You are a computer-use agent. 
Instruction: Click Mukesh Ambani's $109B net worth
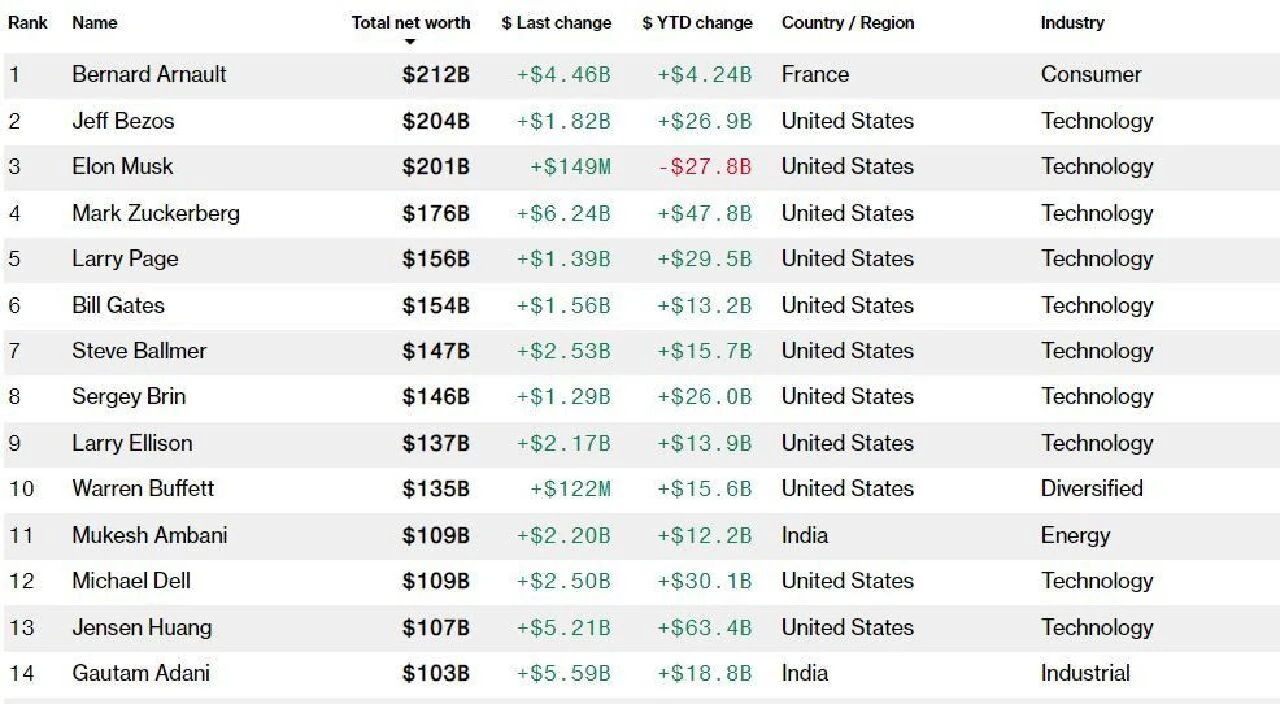(x=435, y=536)
